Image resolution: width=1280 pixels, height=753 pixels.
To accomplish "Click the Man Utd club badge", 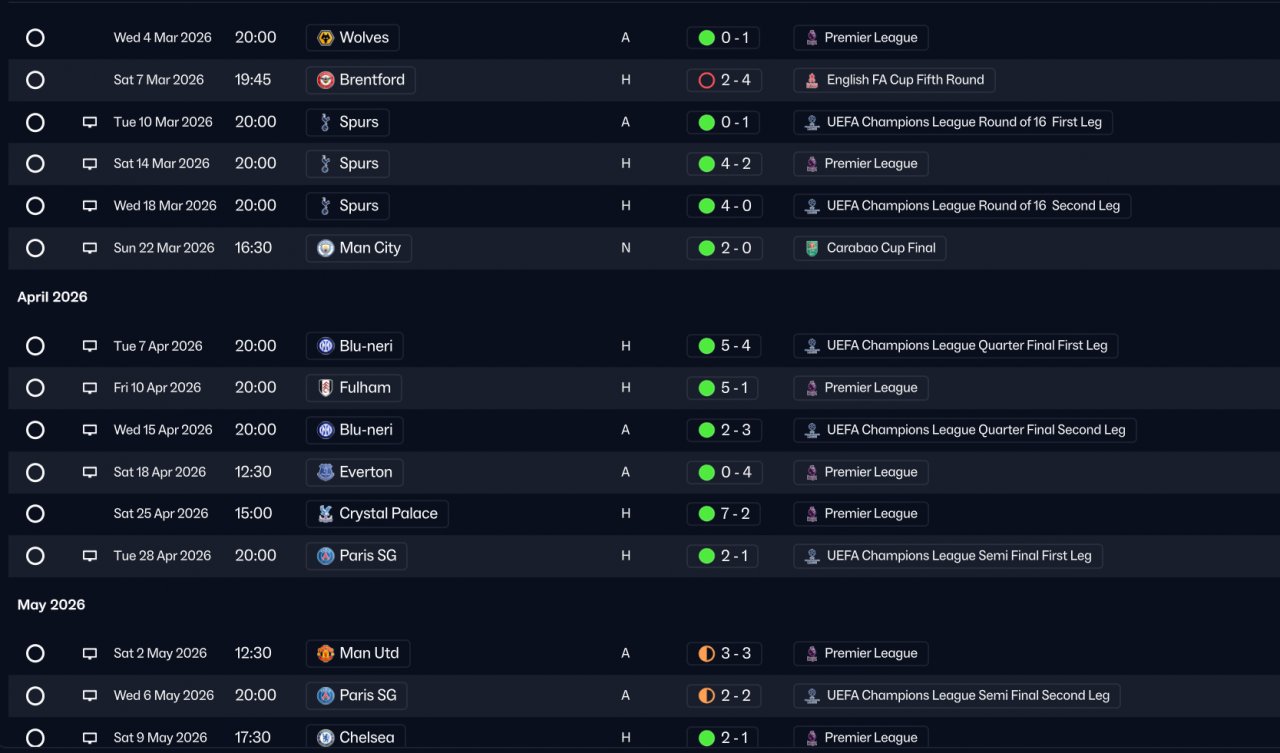I will coord(325,653).
